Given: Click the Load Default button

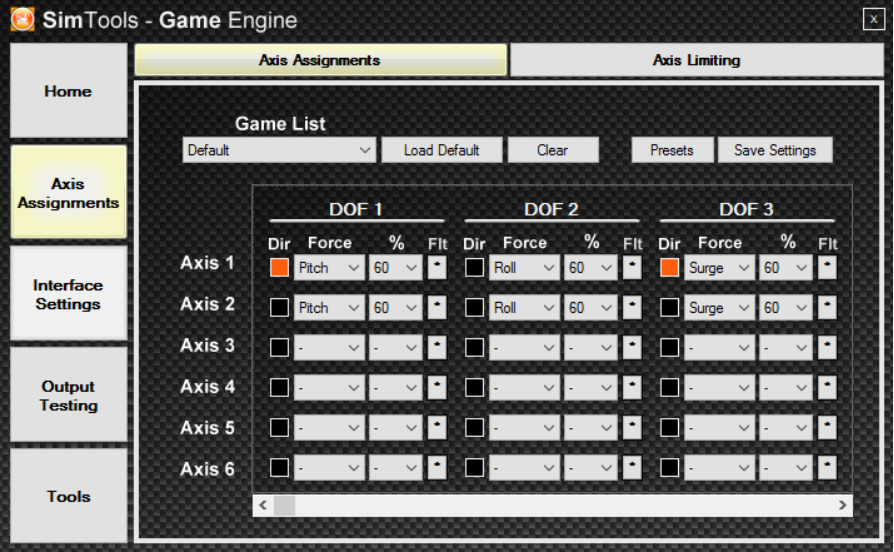Looking at the screenshot, I should 441,150.
